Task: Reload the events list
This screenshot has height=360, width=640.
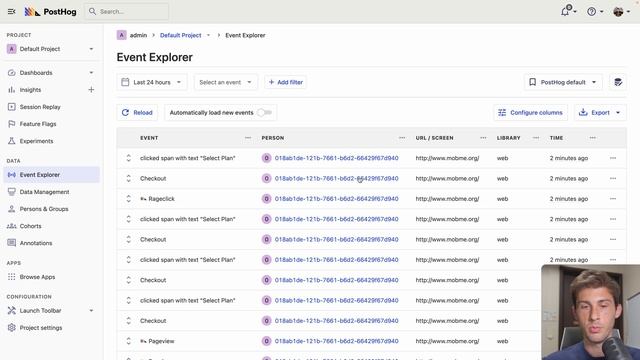Action: tap(137, 113)
